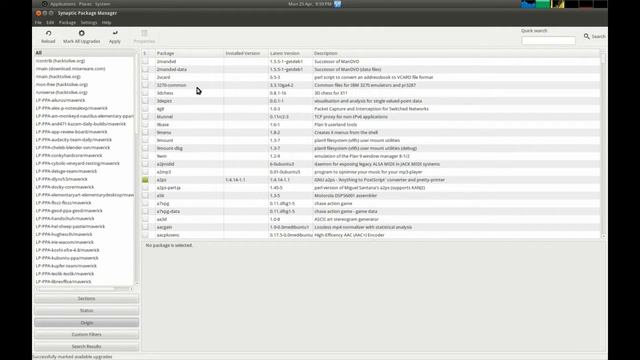Screen dimensions: 640x360
Task: Select the All entry in origin list
Action: click(84, 53)
